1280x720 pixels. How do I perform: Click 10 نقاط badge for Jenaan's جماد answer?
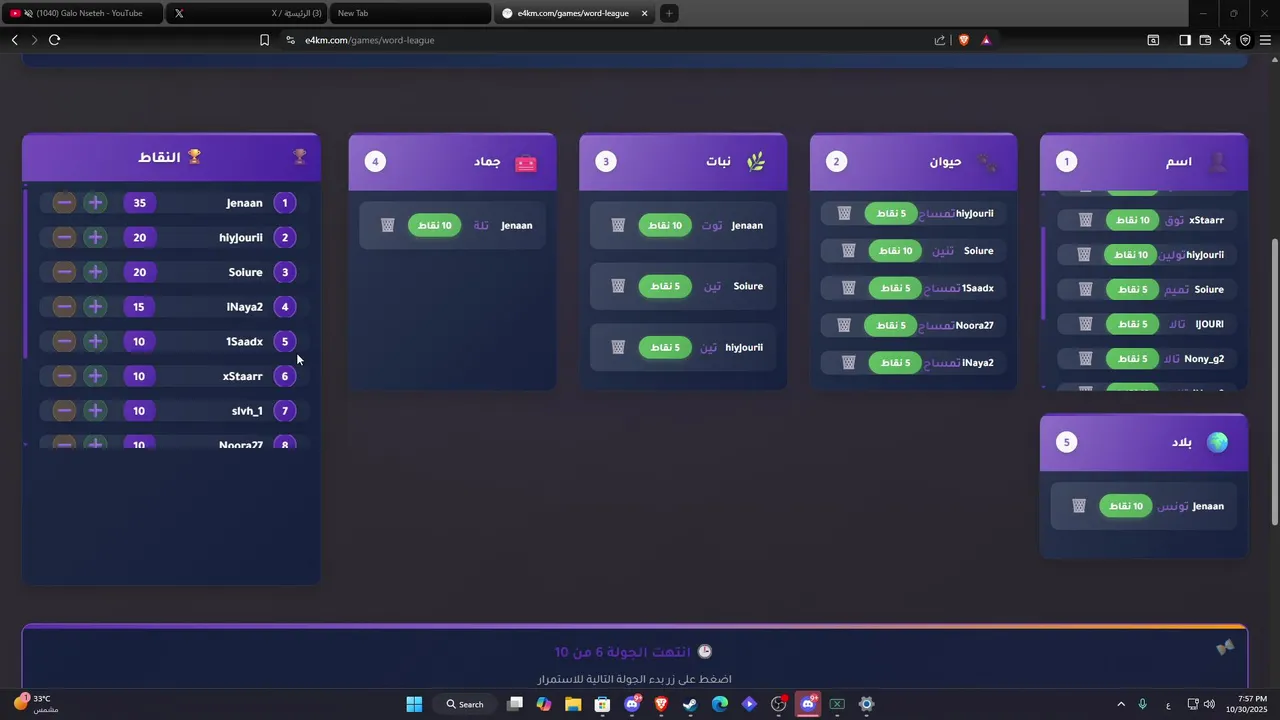[x=435, y=225]
